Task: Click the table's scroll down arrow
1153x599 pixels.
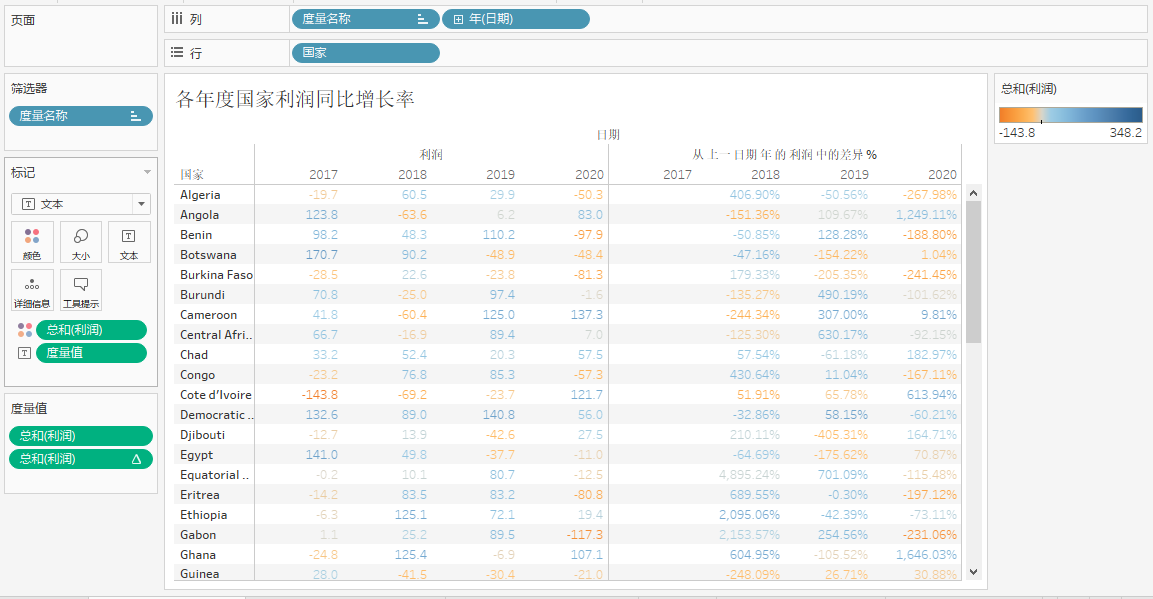Action: click(x=974, y=571)
